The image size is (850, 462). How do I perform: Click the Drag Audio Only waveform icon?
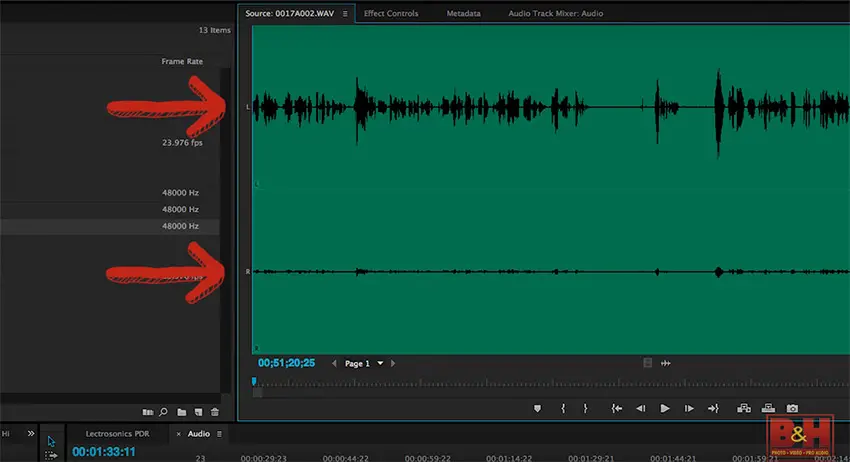pyautogui.click(x=666, y=363)
